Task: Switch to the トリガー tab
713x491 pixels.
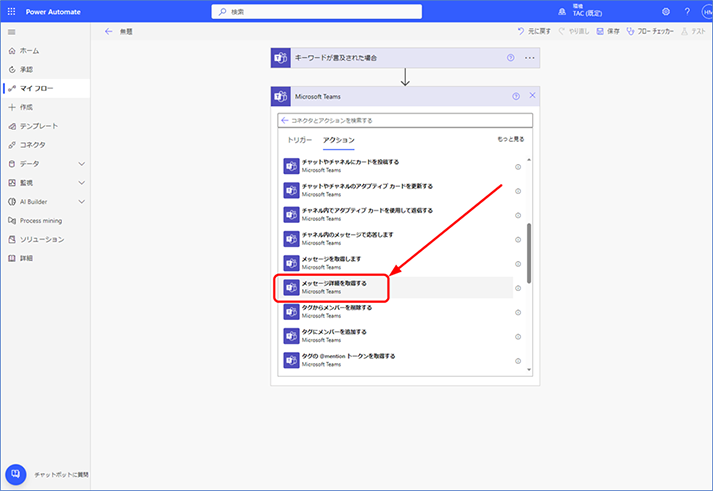Action: [x=300, y=140]
